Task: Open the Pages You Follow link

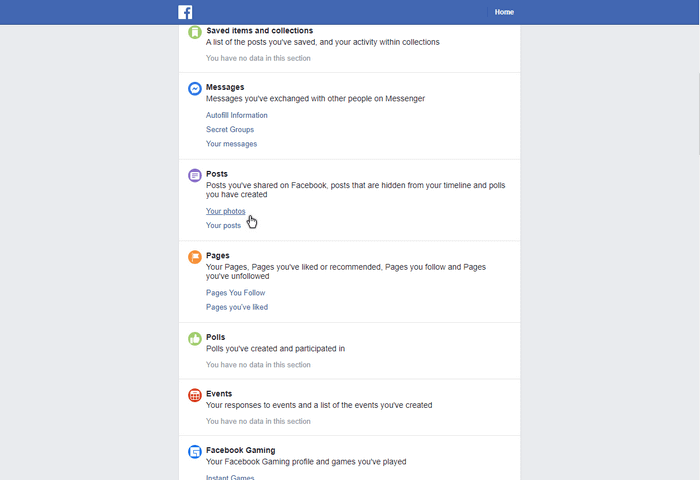Action: pyautogui.click(x=235, y=293)
